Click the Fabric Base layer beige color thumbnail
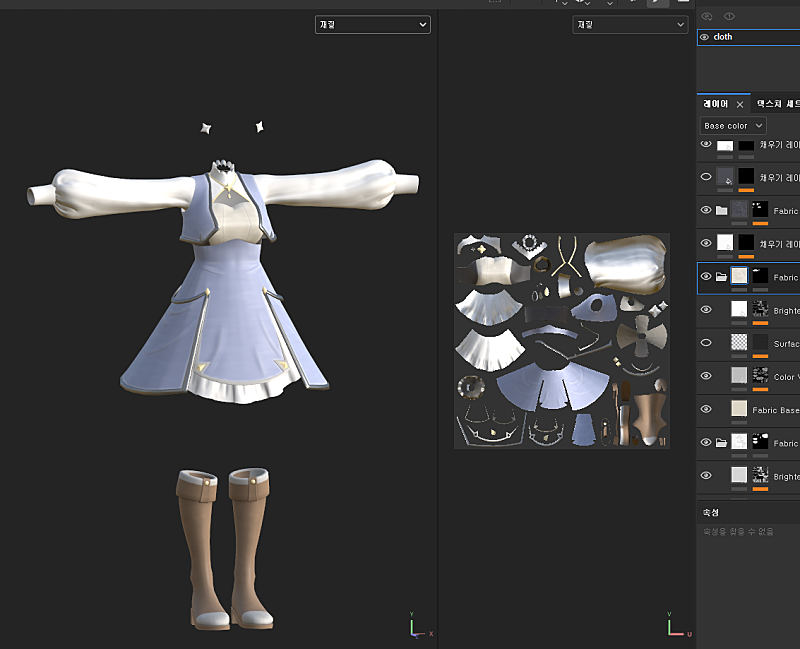This screenshot has height=649, width=800. pyautogui.click(x=739, y=409)
